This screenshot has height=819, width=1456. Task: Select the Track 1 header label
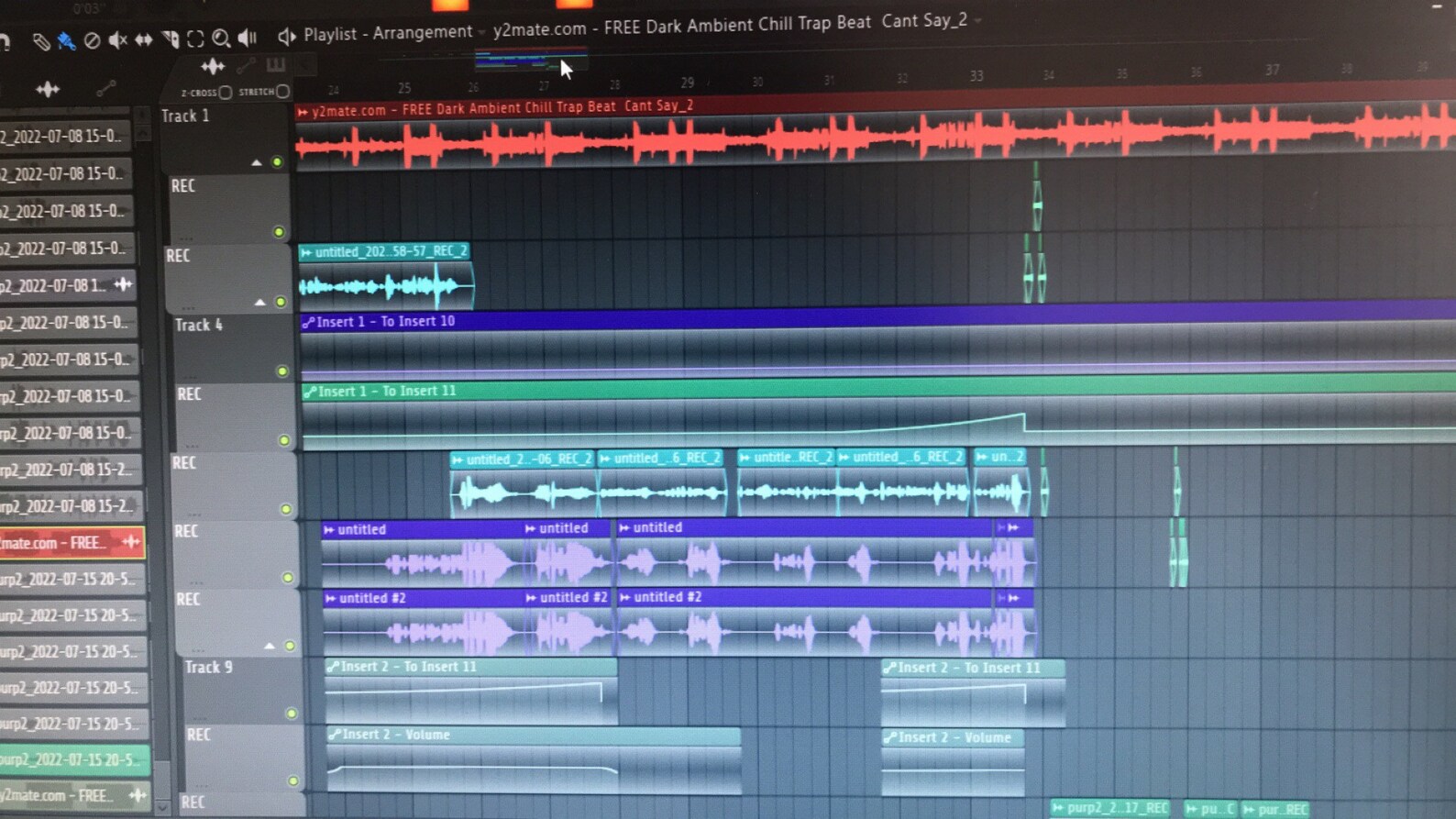coord(185,116)
